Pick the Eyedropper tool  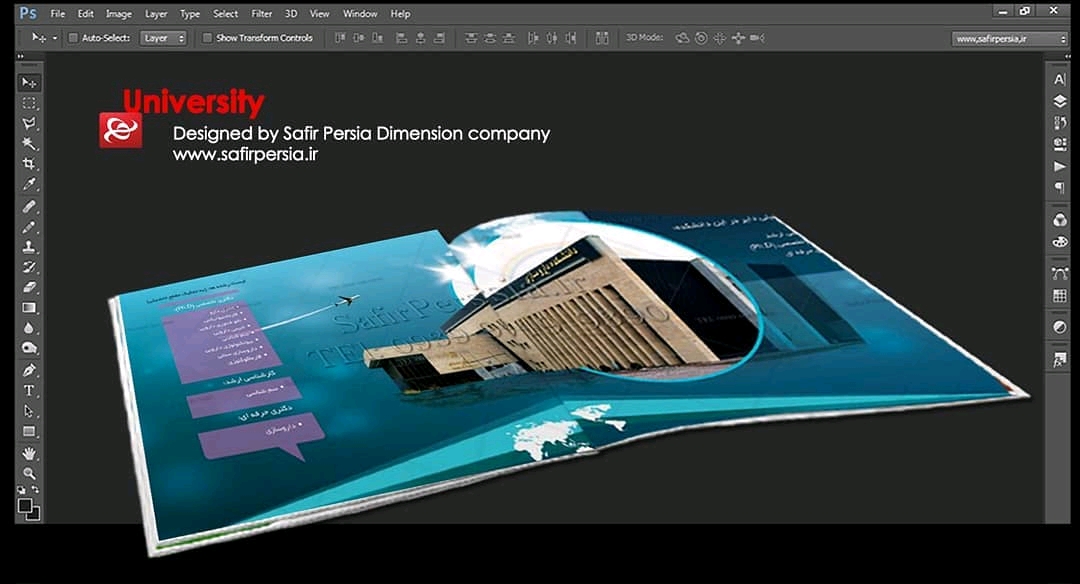coord(29,185)
